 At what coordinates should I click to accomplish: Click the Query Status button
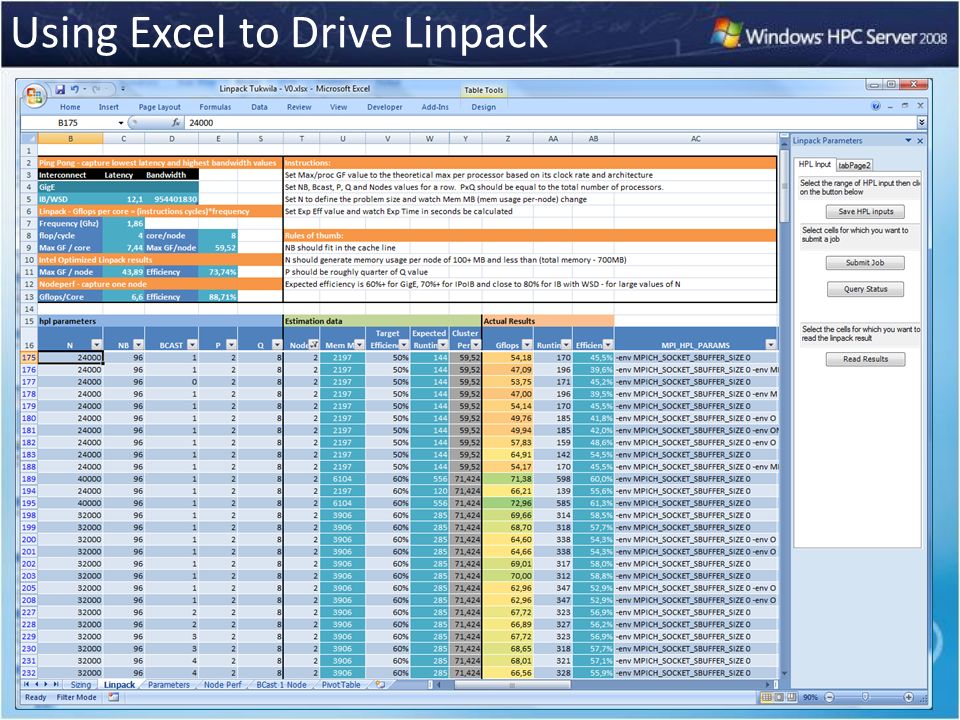865,289
